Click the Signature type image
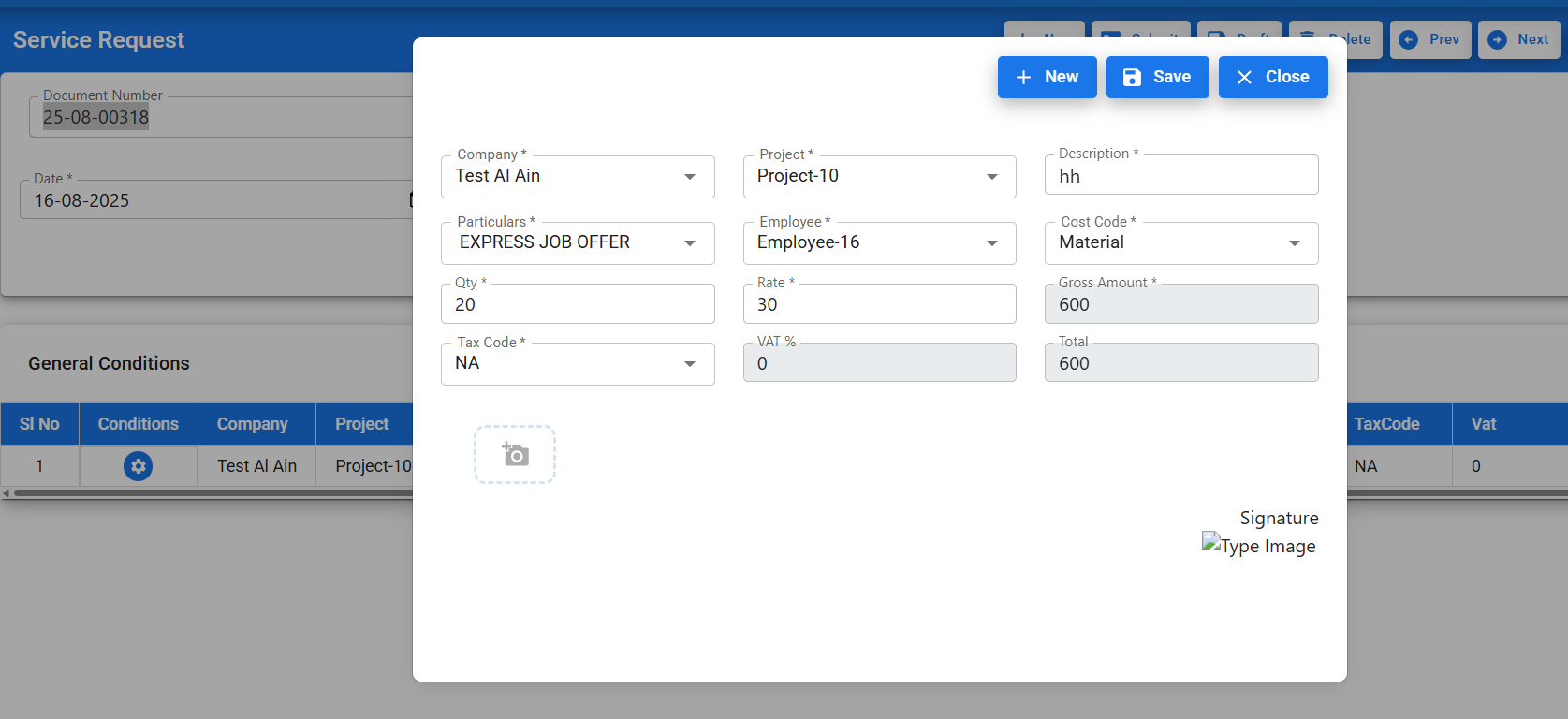The width and height of the screenshot is (1568, 719). [1259, 546]
